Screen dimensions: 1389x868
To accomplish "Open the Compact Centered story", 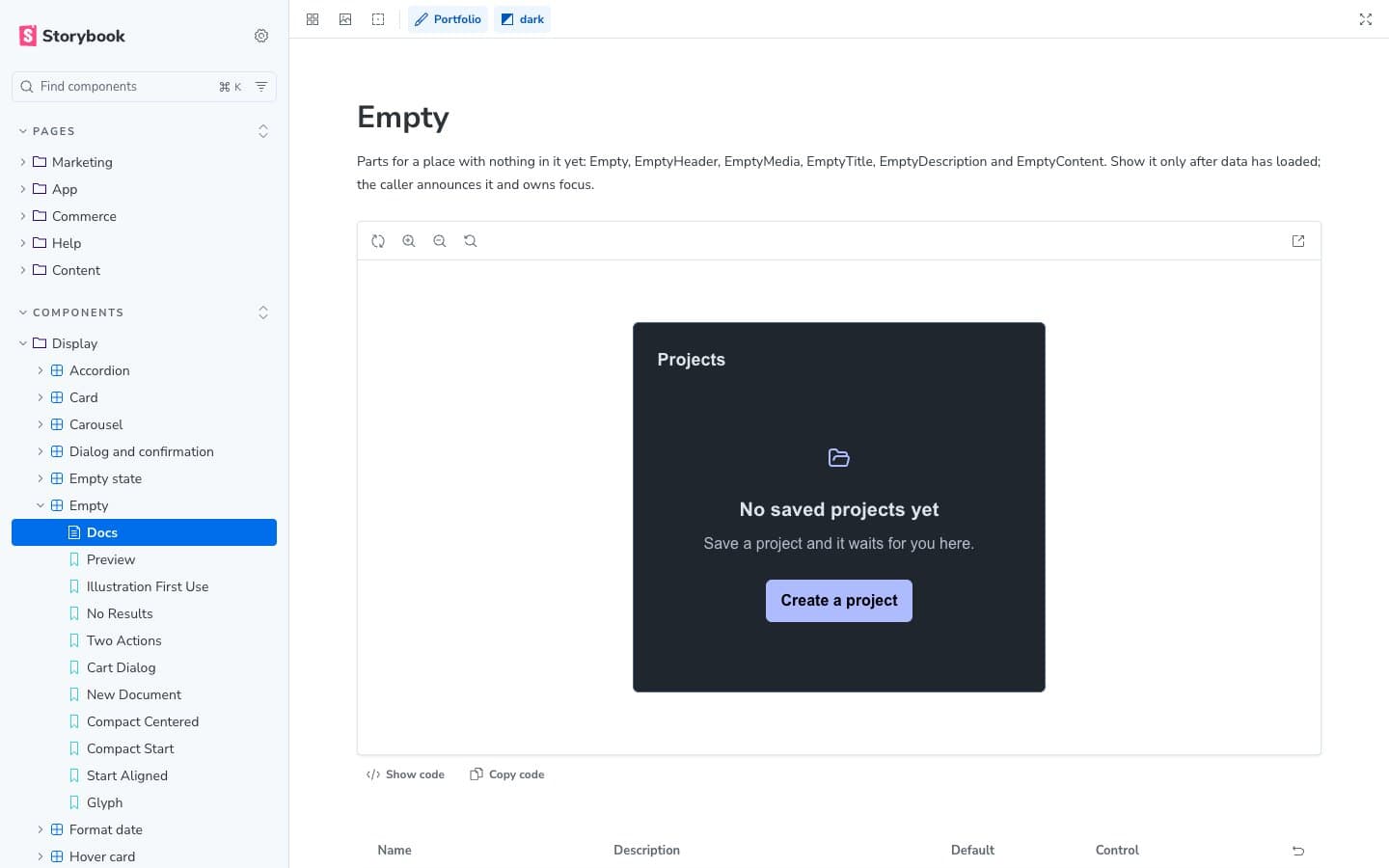I will click(x=144, y=721).
